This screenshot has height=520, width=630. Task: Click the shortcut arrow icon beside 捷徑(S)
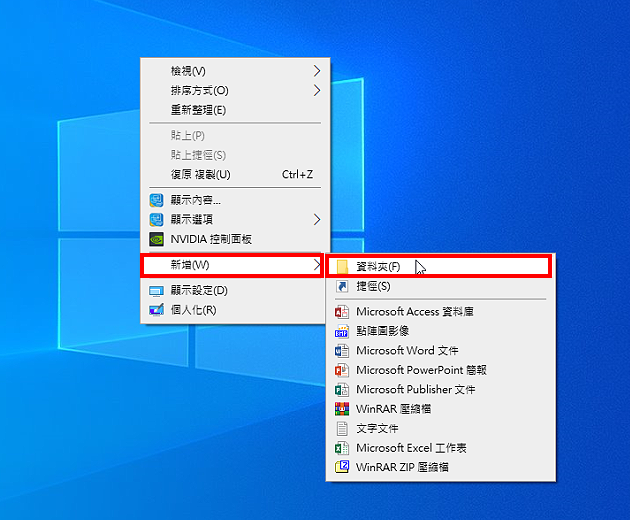[342, 287]
